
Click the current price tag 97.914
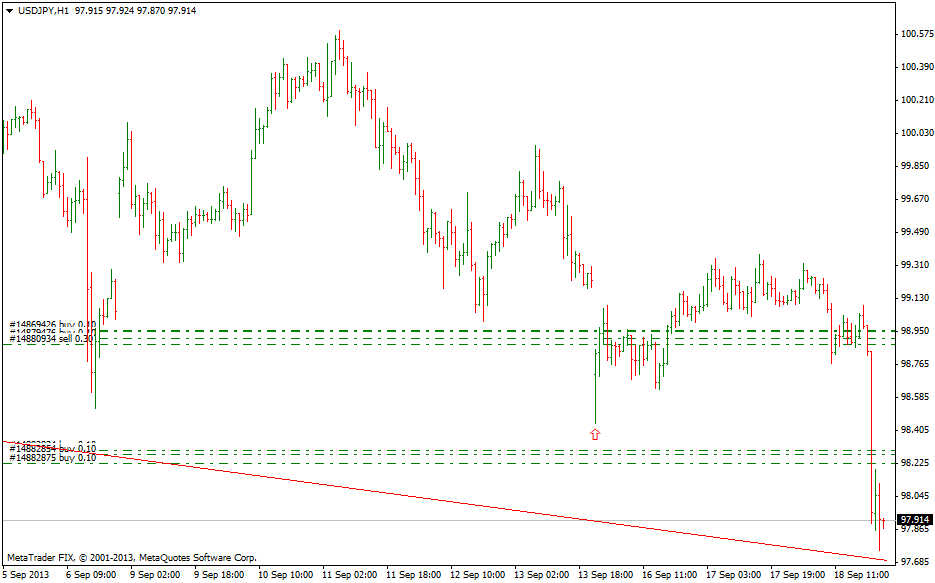915,520
